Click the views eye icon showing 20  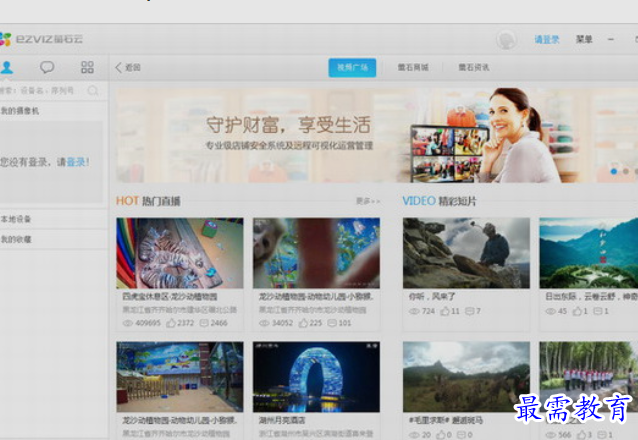tap(414, 435)
